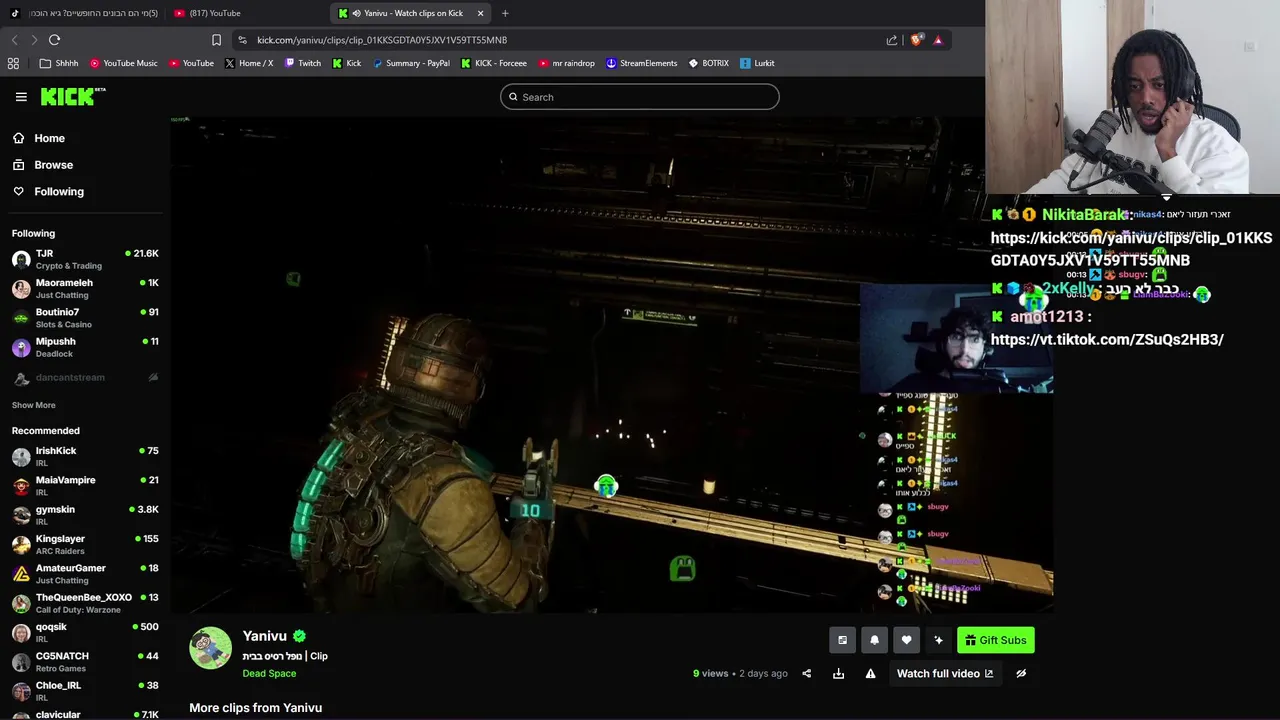Screen dimensions: 1280x720
Task: Open Home / X bookmark
Action: point(249,63)
